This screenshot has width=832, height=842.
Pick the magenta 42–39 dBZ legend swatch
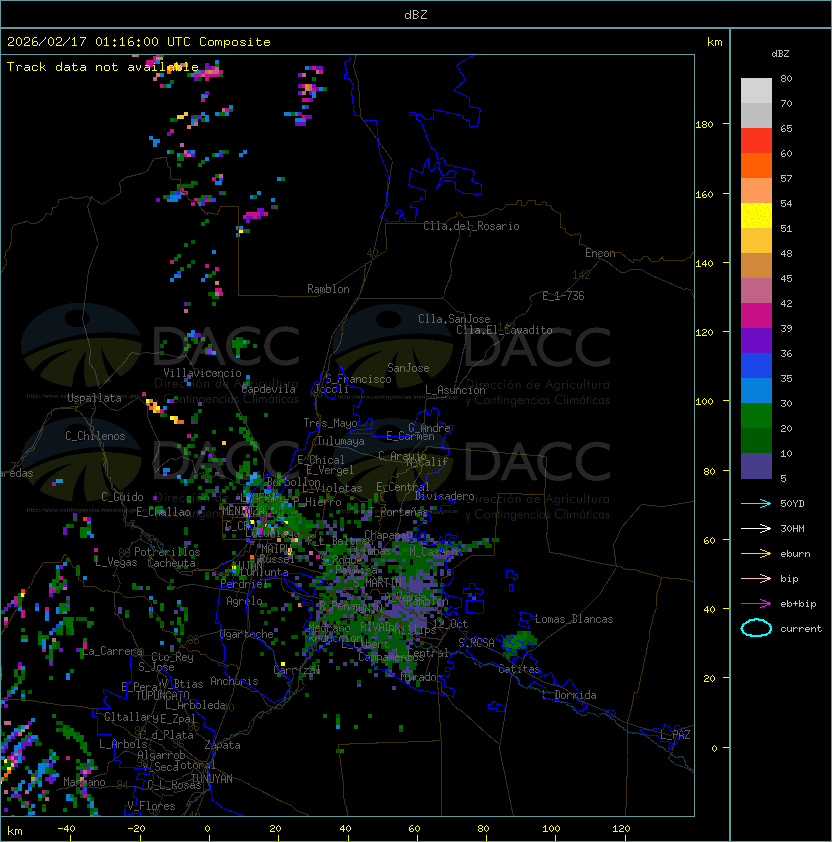pos(756,316)
